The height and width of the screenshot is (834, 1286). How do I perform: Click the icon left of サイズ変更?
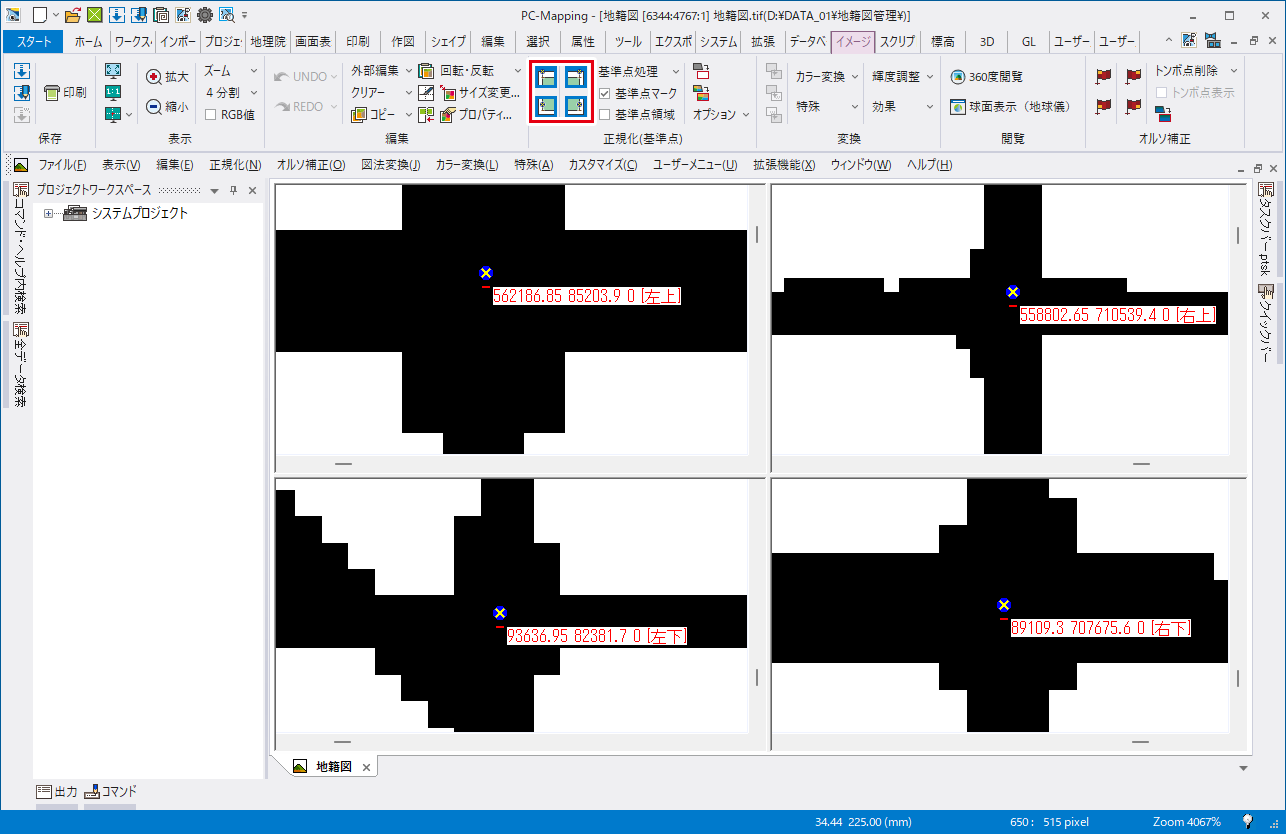(x=425, y=93)
